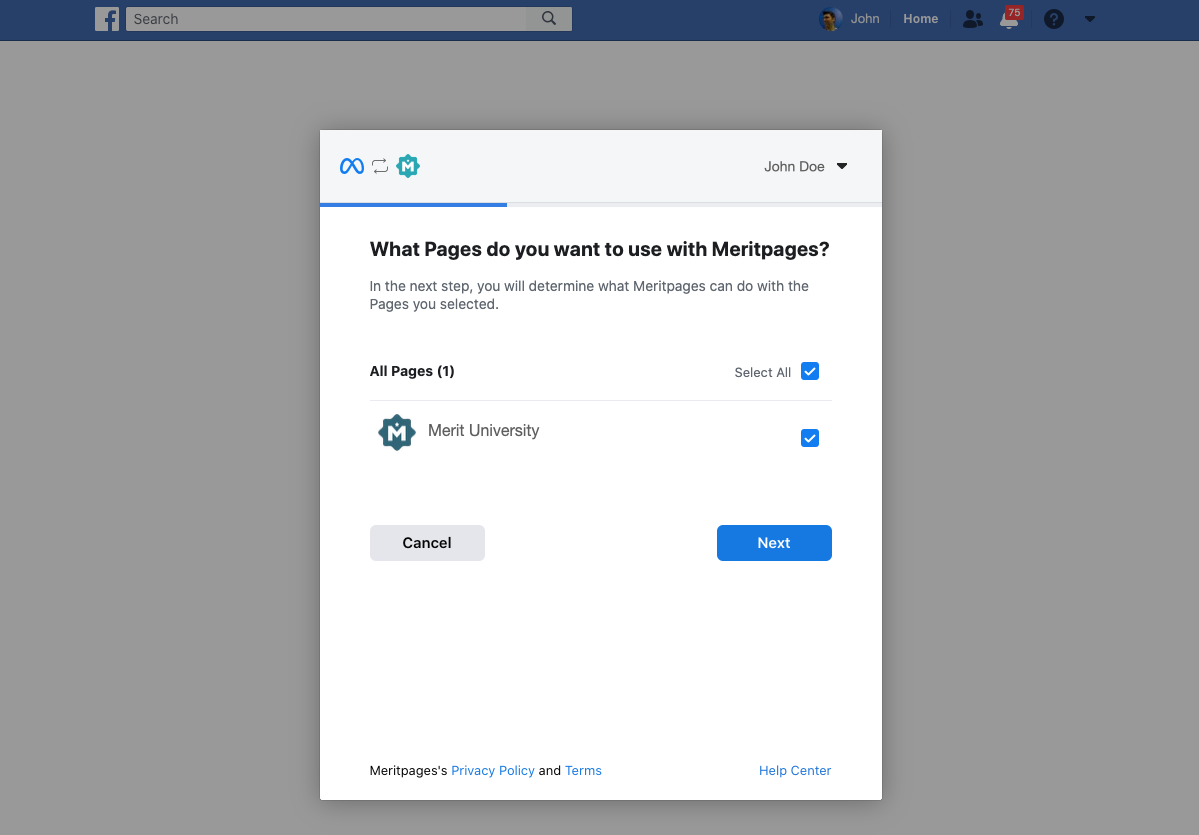The width and height of the screenshot is (1199, 835).
Task: Open notifications bell with 75 badge
Action: pyautogui.click(x=1010, y=19)
